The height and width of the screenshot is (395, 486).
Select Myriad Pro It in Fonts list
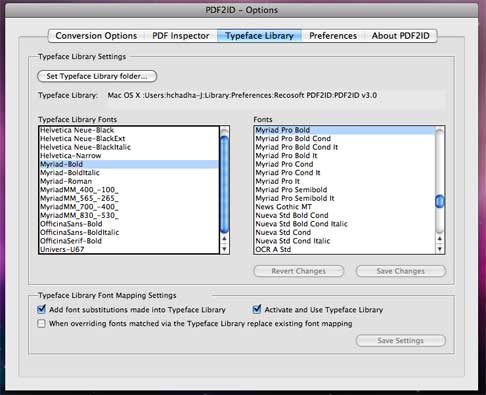[344, 181]
